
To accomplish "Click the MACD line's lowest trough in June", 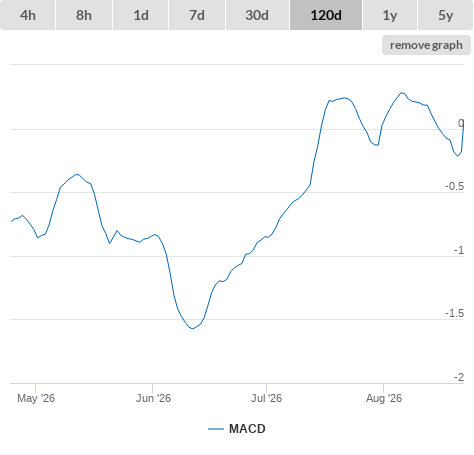I will (x=192, y=329).
